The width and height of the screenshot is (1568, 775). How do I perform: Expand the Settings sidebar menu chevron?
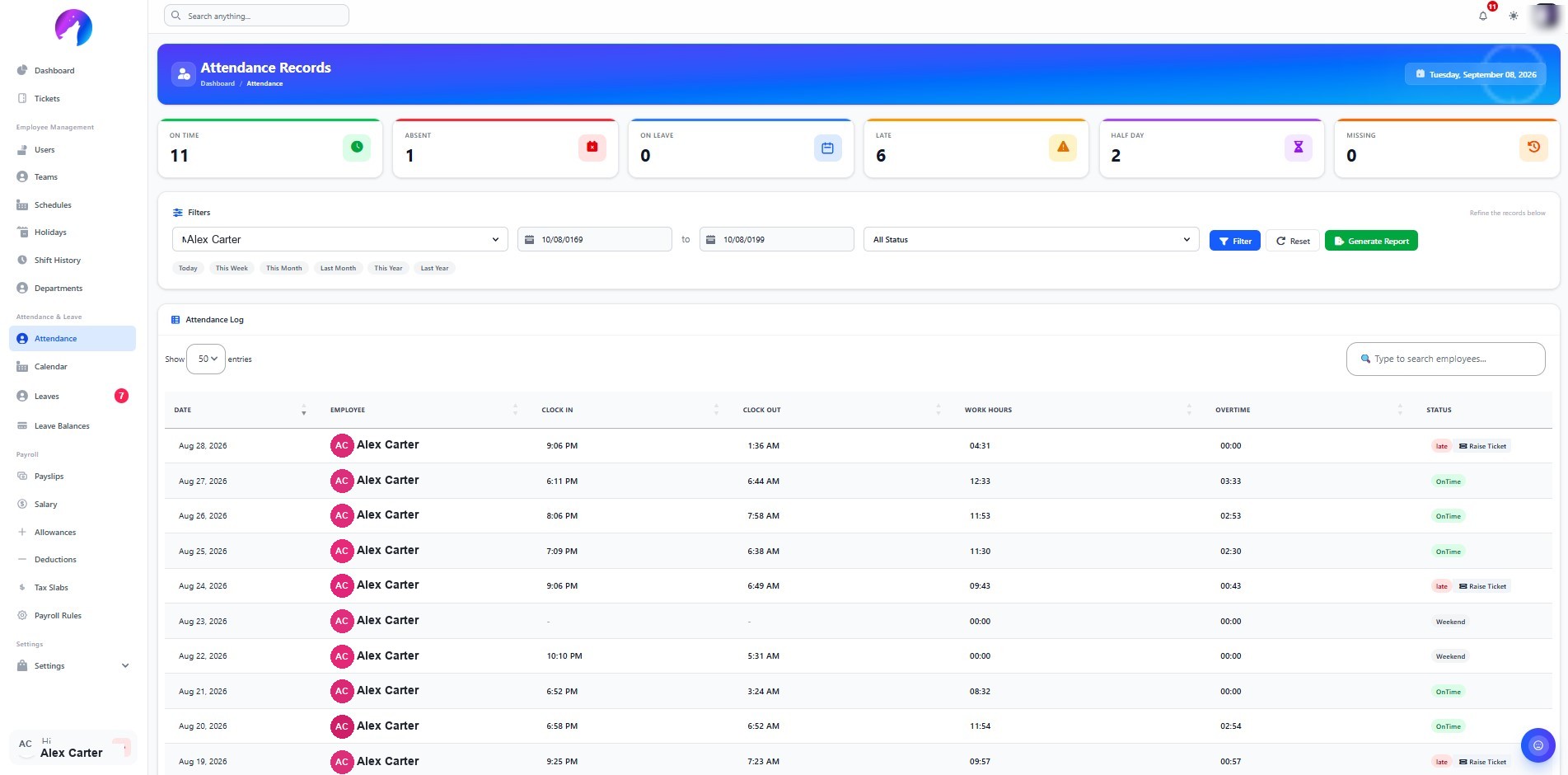(125, 665)
